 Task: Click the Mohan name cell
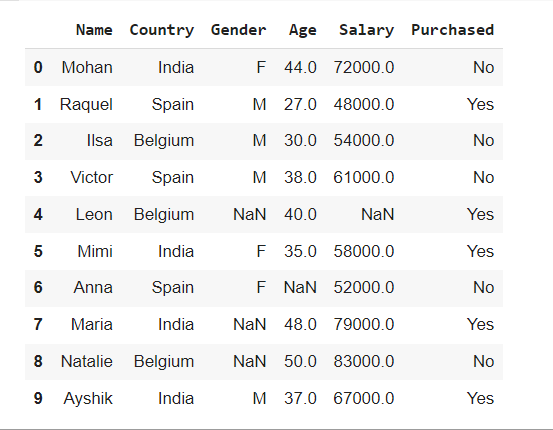[87, 67]
